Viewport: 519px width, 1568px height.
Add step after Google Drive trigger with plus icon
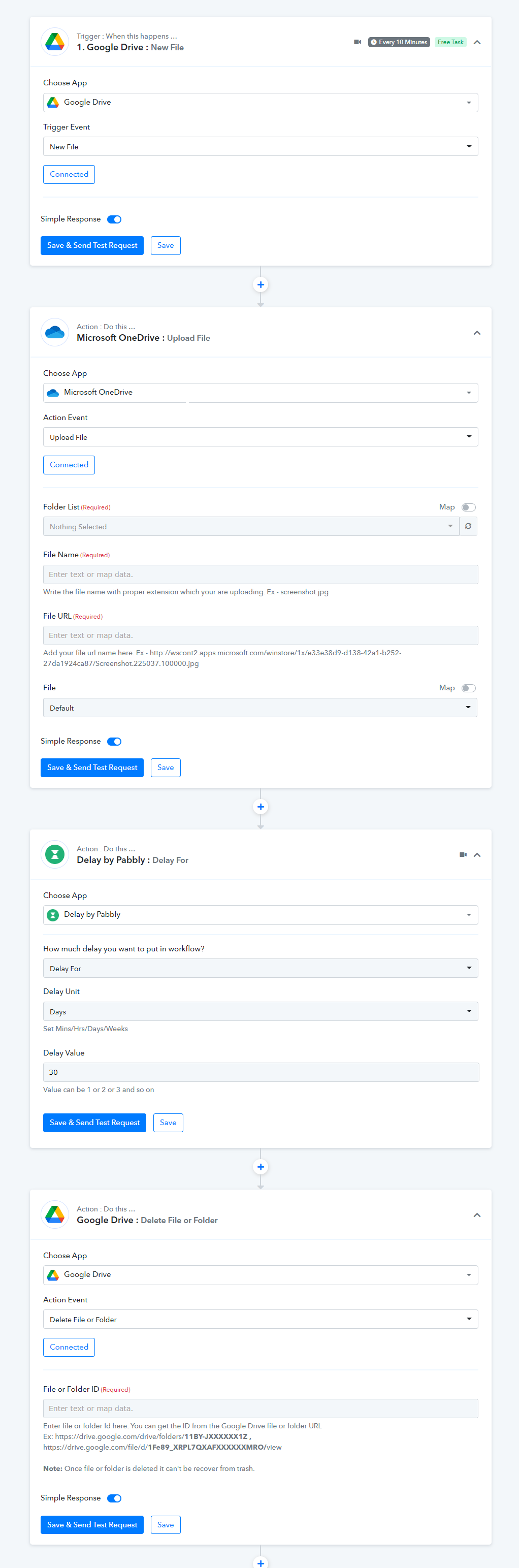[261, 284]
